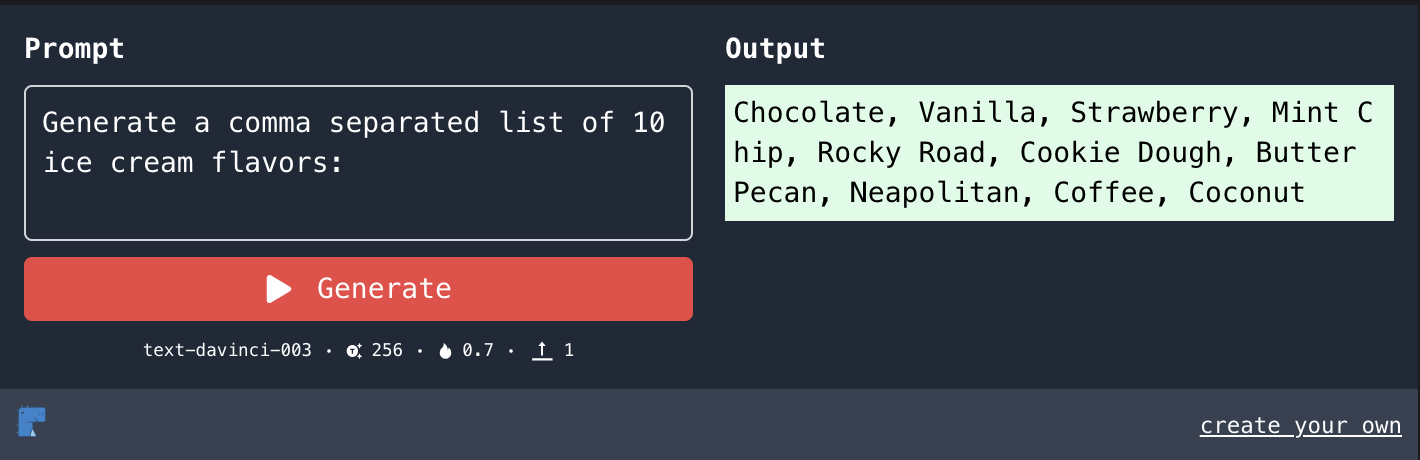Click the 256 max tokens value

pos(387,351)
